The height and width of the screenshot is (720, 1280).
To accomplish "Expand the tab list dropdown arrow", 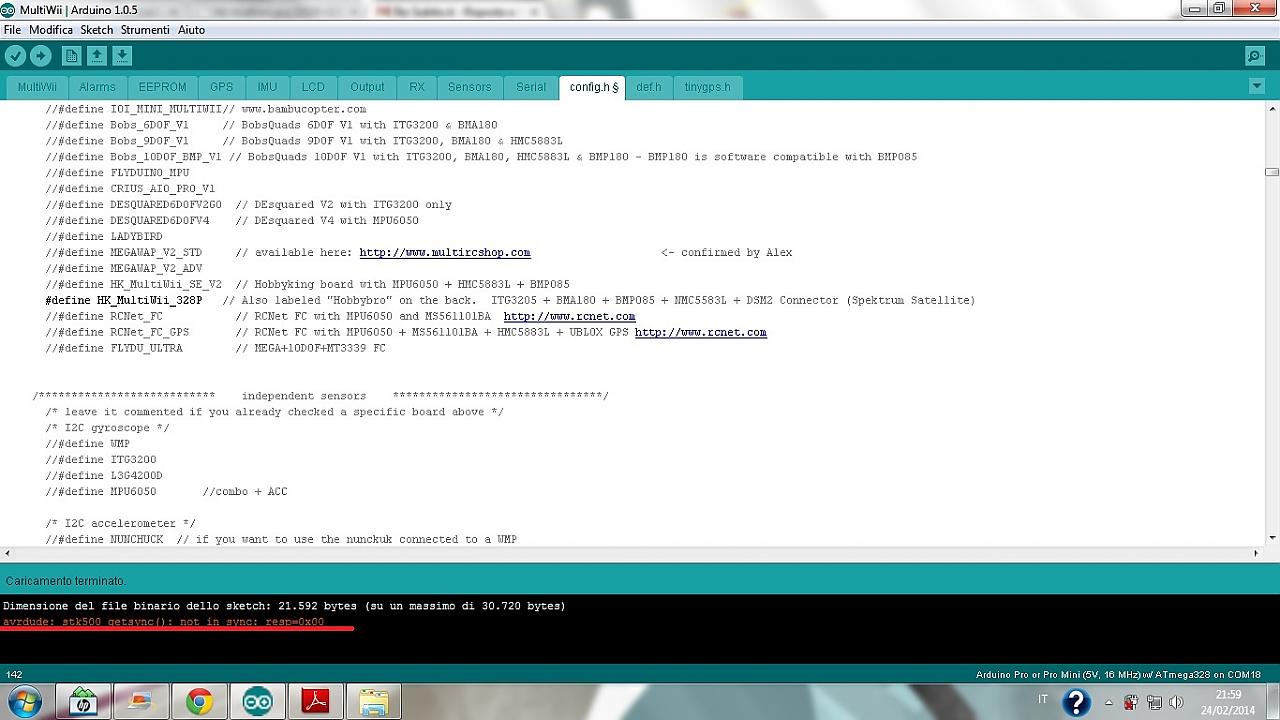I will 1257,87.
